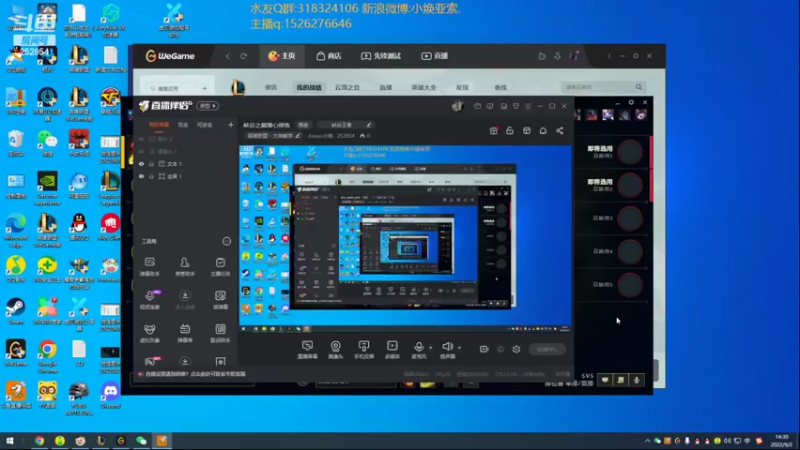Select the 全屏 1 source row
Screen dimensions: 800x450
pos(186,176)
